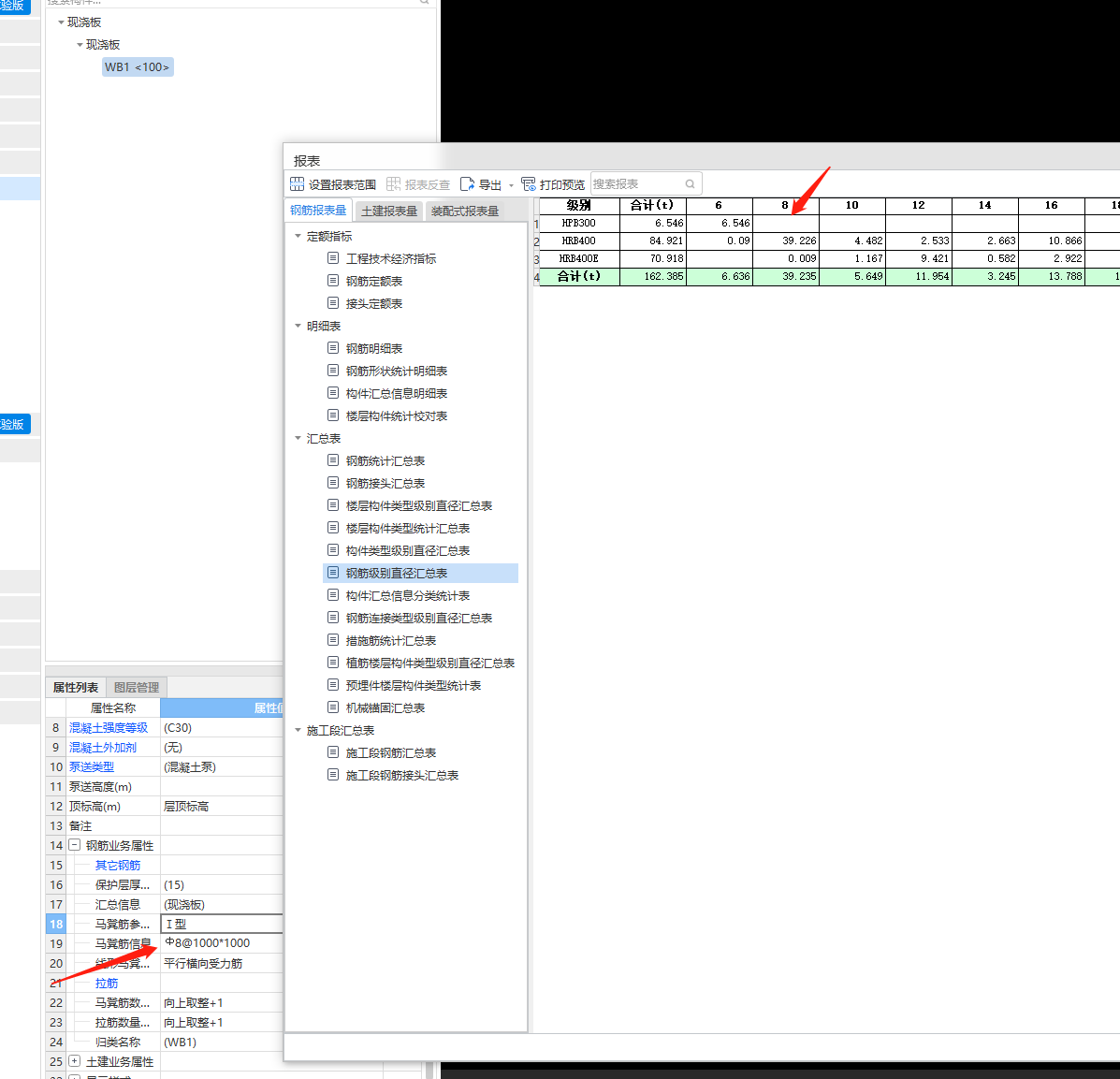
Task: Click document icon beside 钢筋连接类型级别直径汇总表
Action: (x=333, y=618)
